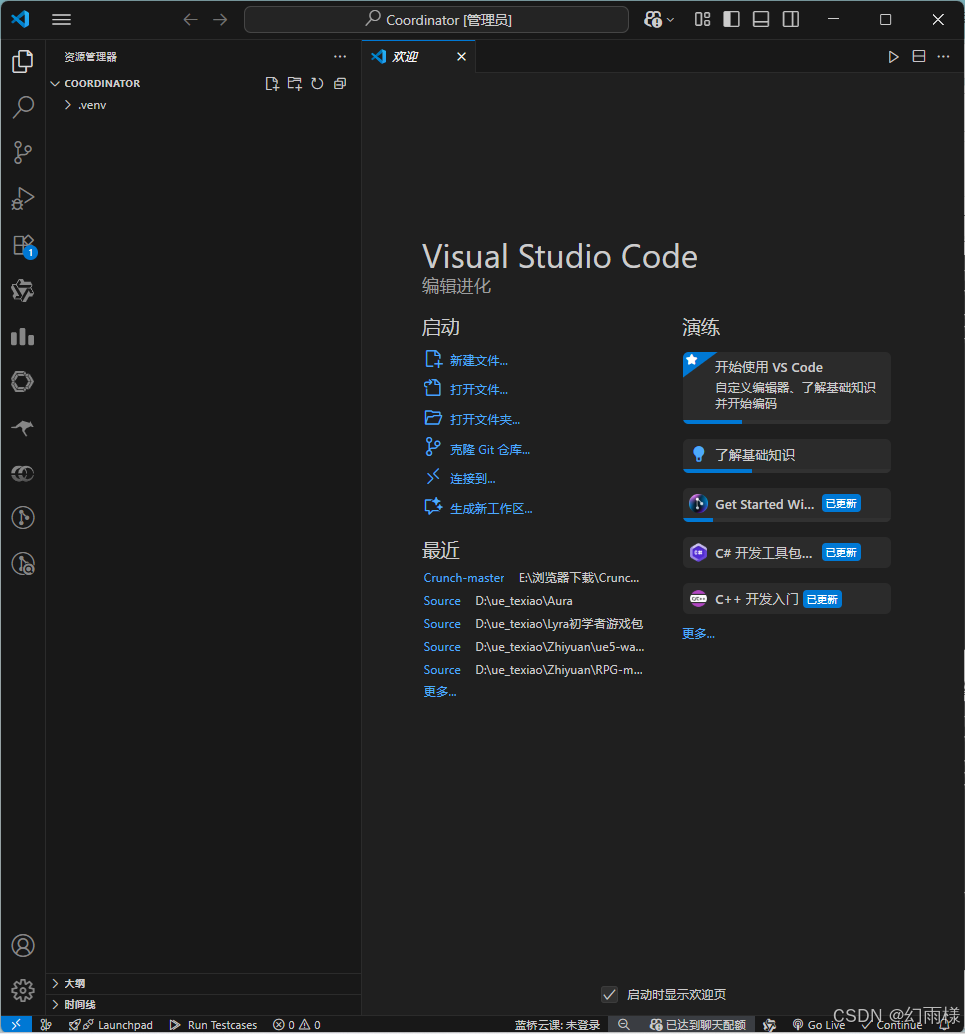Open the Search view in activity bar
The height and width of the screenshot is (1034, 965).
pyautogui.click(x=22, y=107)
